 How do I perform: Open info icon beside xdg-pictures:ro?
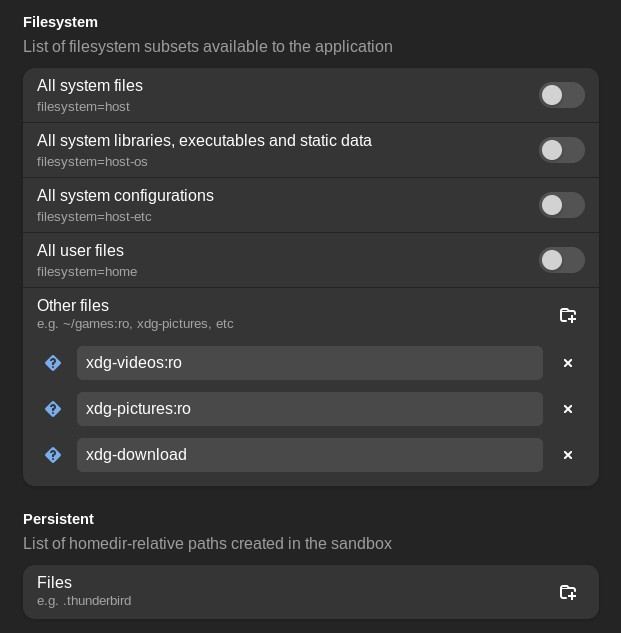click(x=53, y=409)
